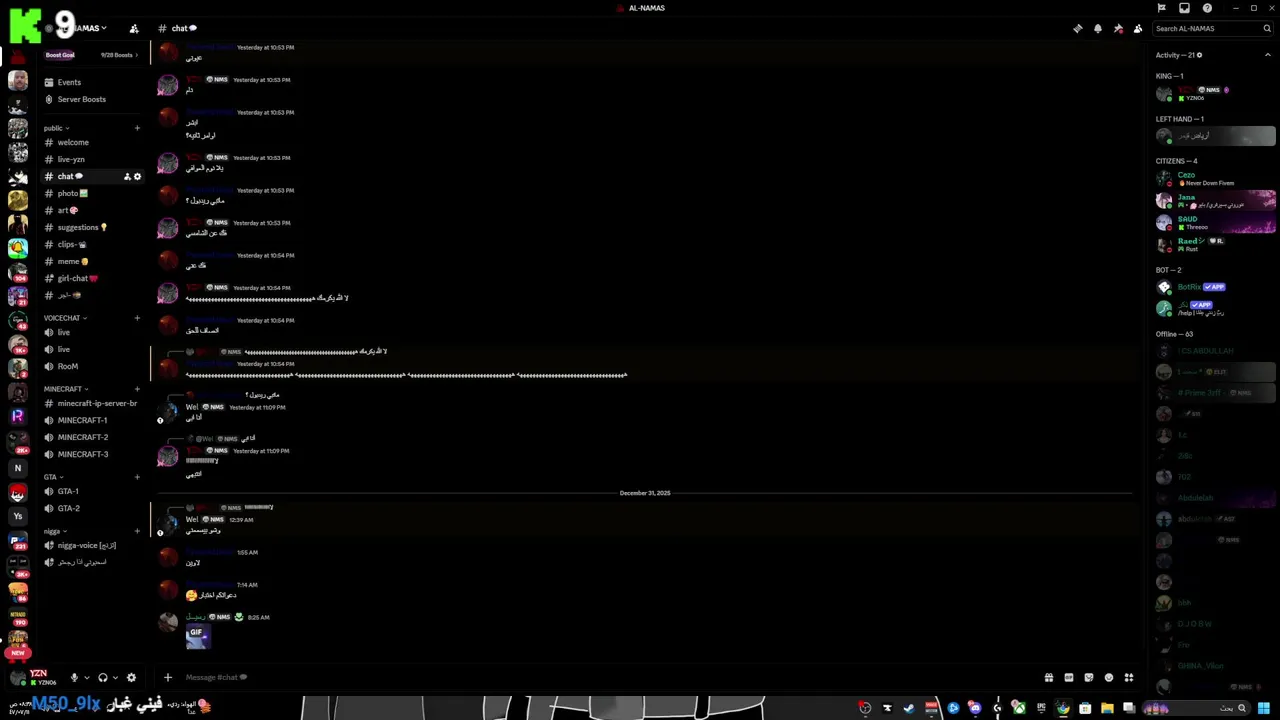Toggle the member list icon
This screenshot has height=720, width=1280.
1138,28
